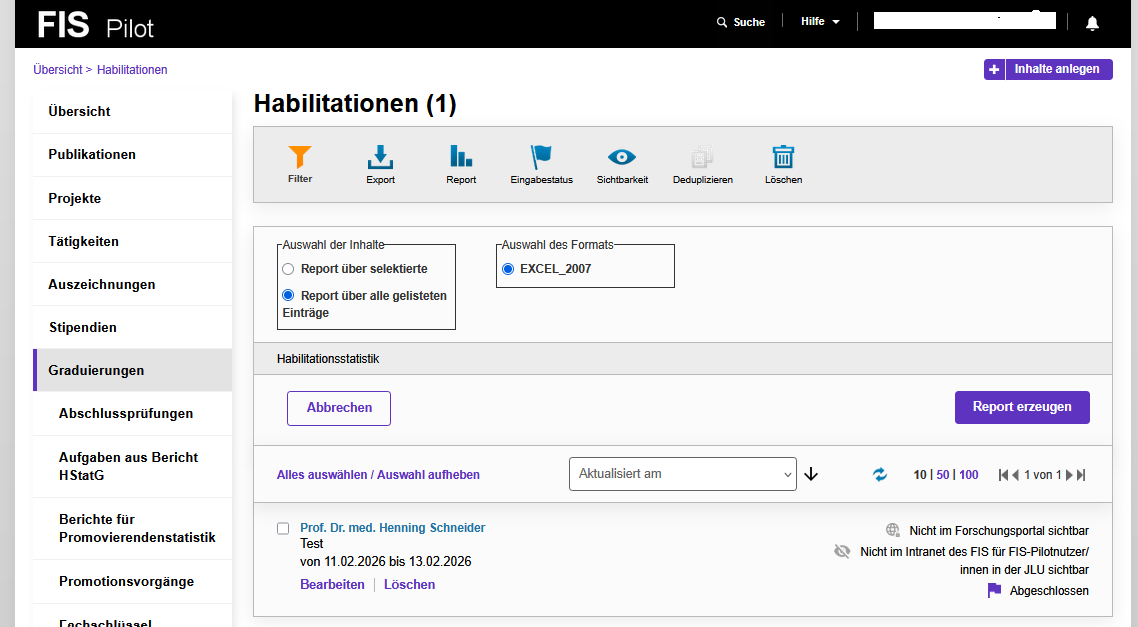Go to Promotionsvorgänge in sidebar
1138x627 pixels.
(132, 581)
